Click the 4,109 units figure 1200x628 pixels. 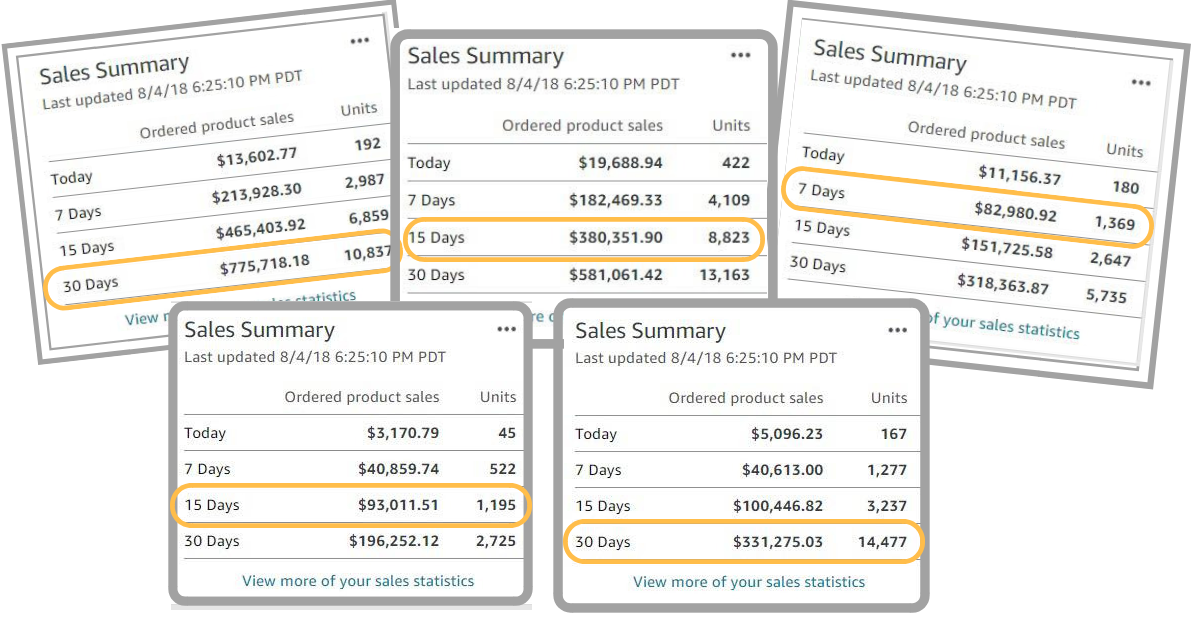tap(728, 200)
